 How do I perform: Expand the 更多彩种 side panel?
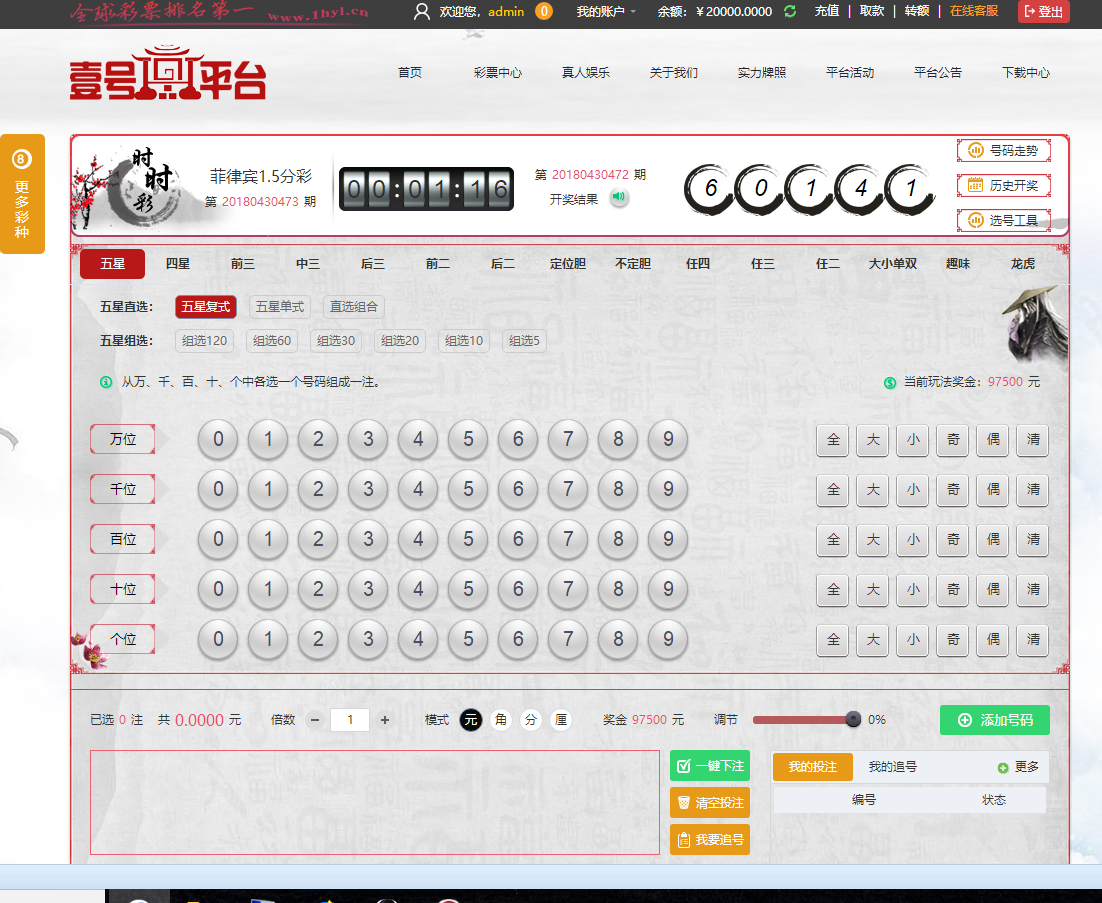click(x=22, y=194)
